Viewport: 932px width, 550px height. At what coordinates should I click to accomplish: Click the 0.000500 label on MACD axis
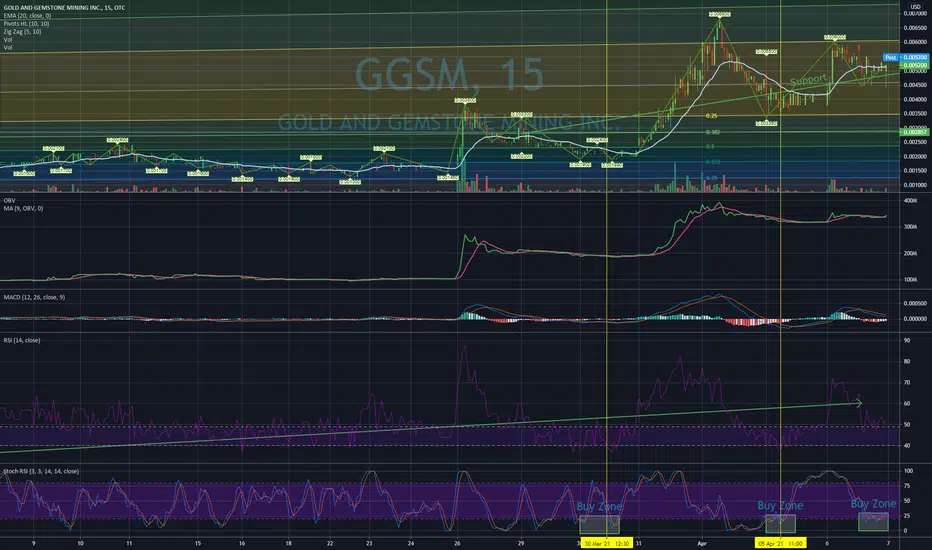[x=915, y=303]
